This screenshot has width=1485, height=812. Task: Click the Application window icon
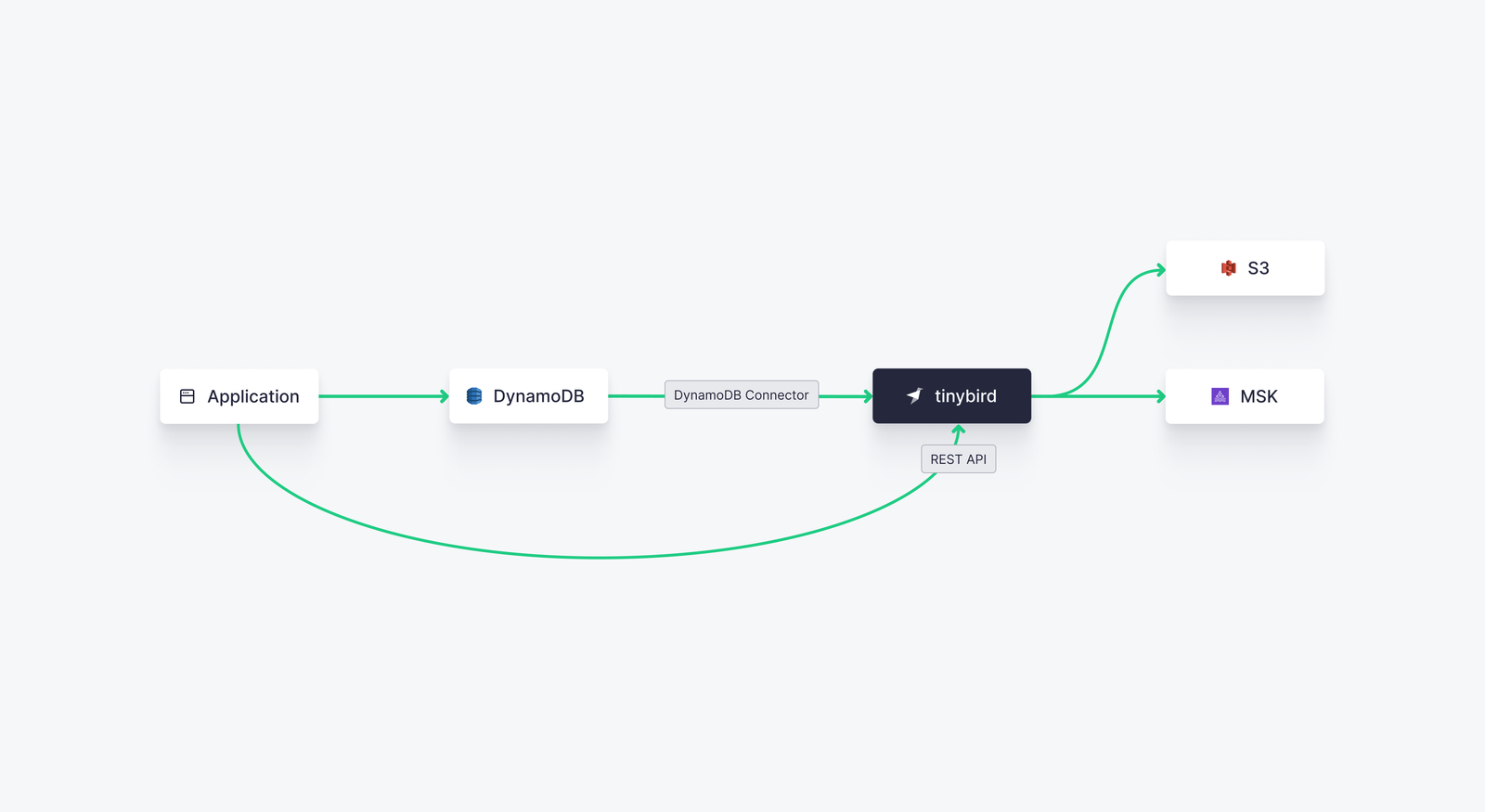coord(187,396)
